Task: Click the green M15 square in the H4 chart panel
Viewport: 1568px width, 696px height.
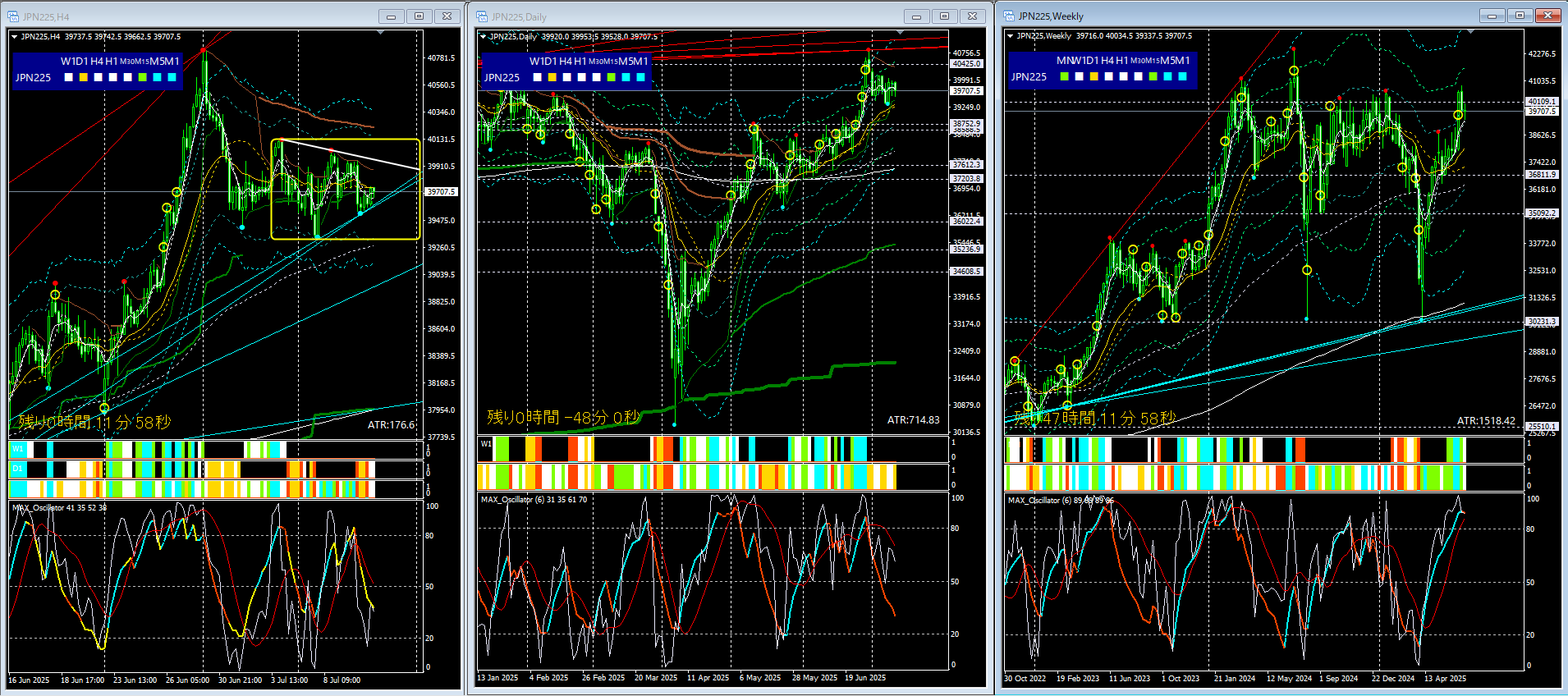Action: pos(143,77)
